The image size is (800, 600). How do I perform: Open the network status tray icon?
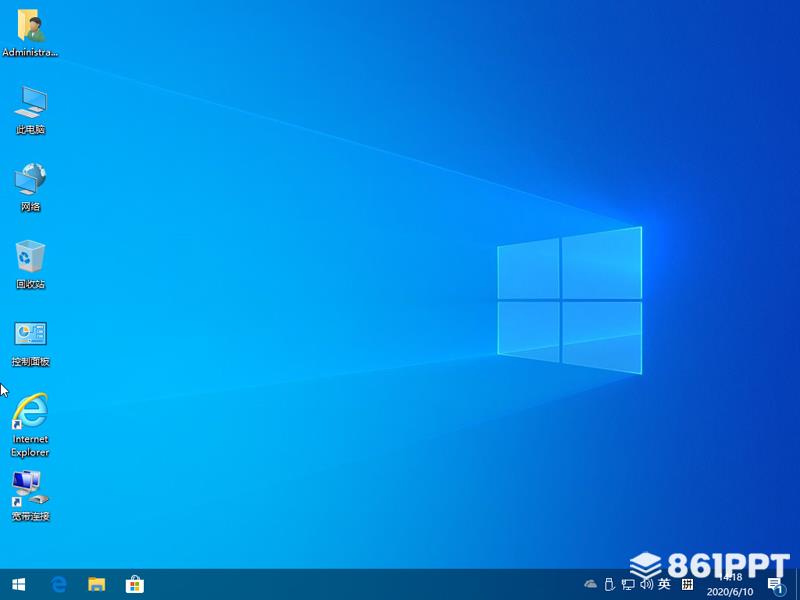[628, 584]
